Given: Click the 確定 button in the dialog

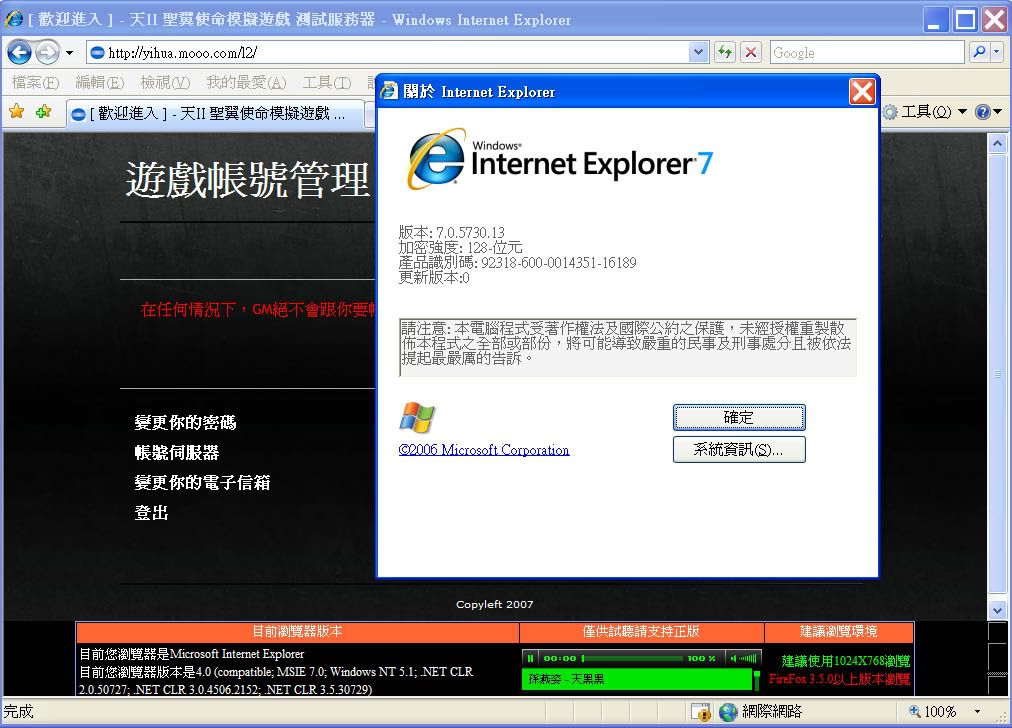Looking at the screenshot, I should point(739,418).
